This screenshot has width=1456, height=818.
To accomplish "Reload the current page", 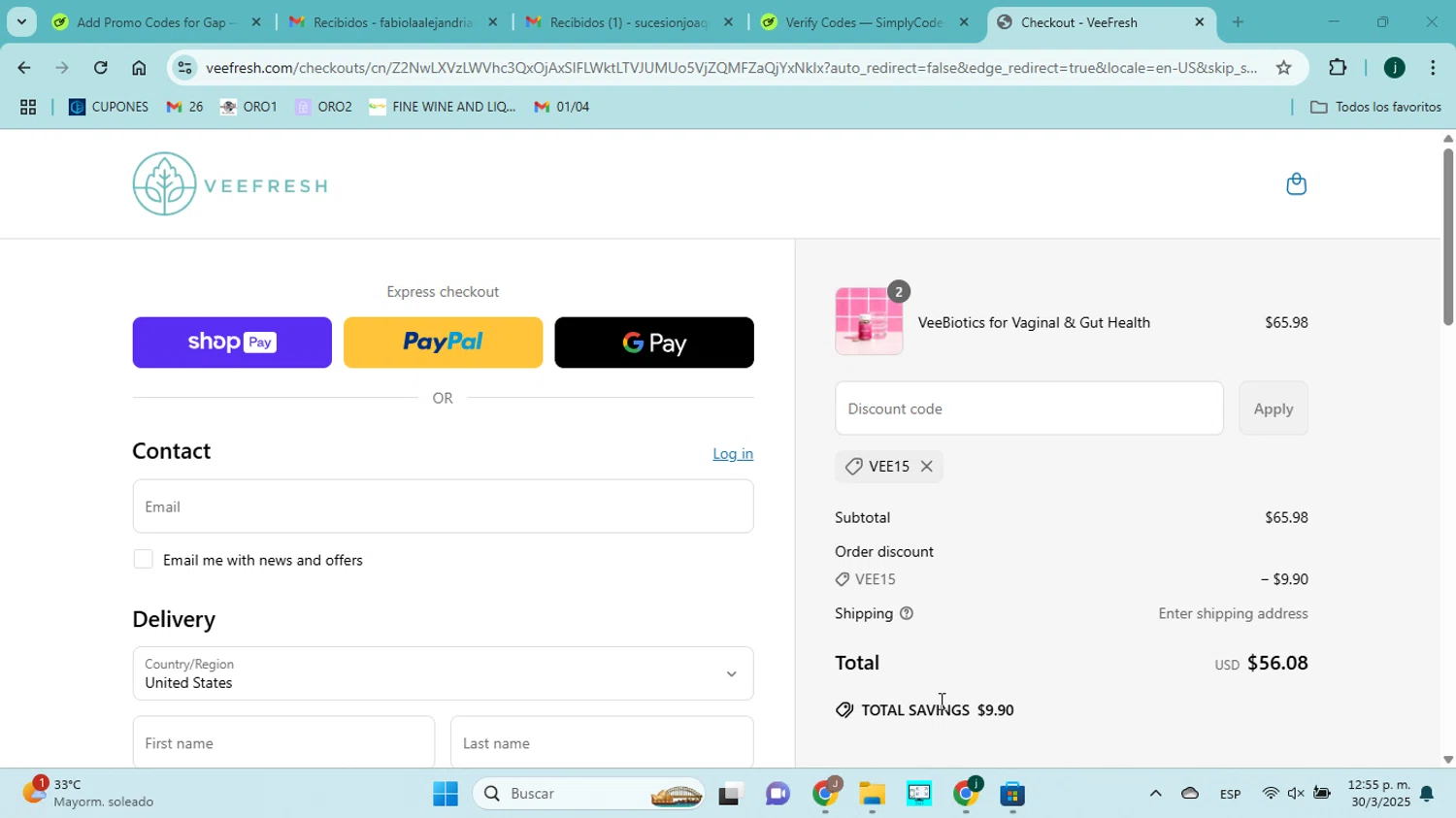I will click(100, 68).
